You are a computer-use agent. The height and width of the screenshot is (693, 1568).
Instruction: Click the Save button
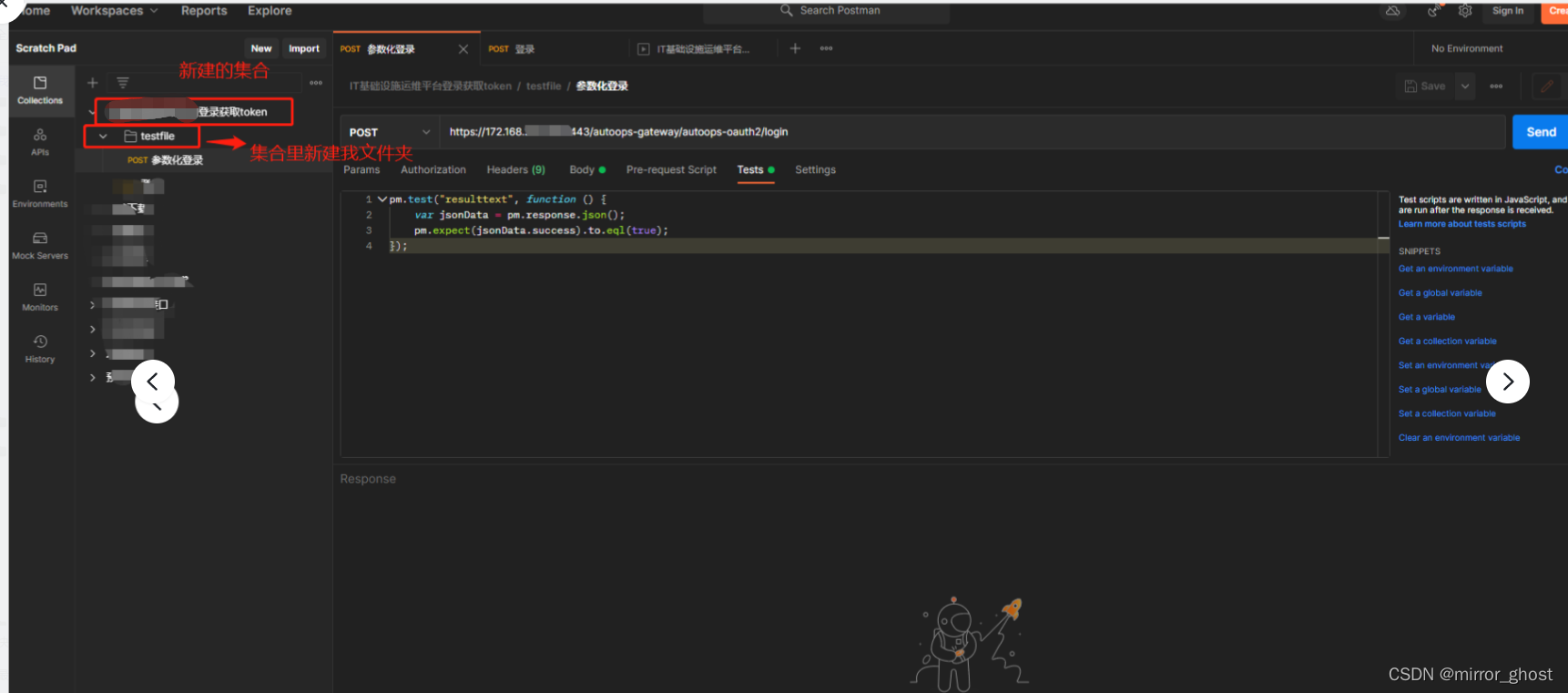(x=1425, y=87)
